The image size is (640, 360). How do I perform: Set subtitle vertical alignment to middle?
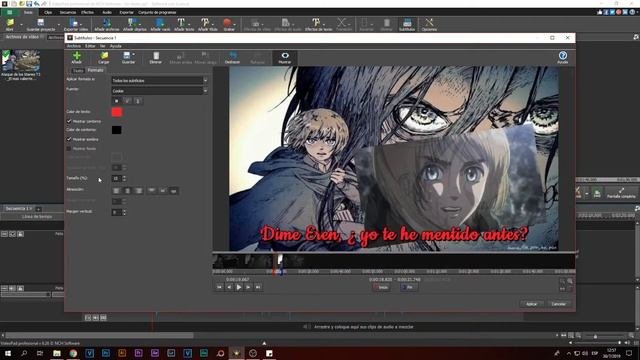[162, 191]
